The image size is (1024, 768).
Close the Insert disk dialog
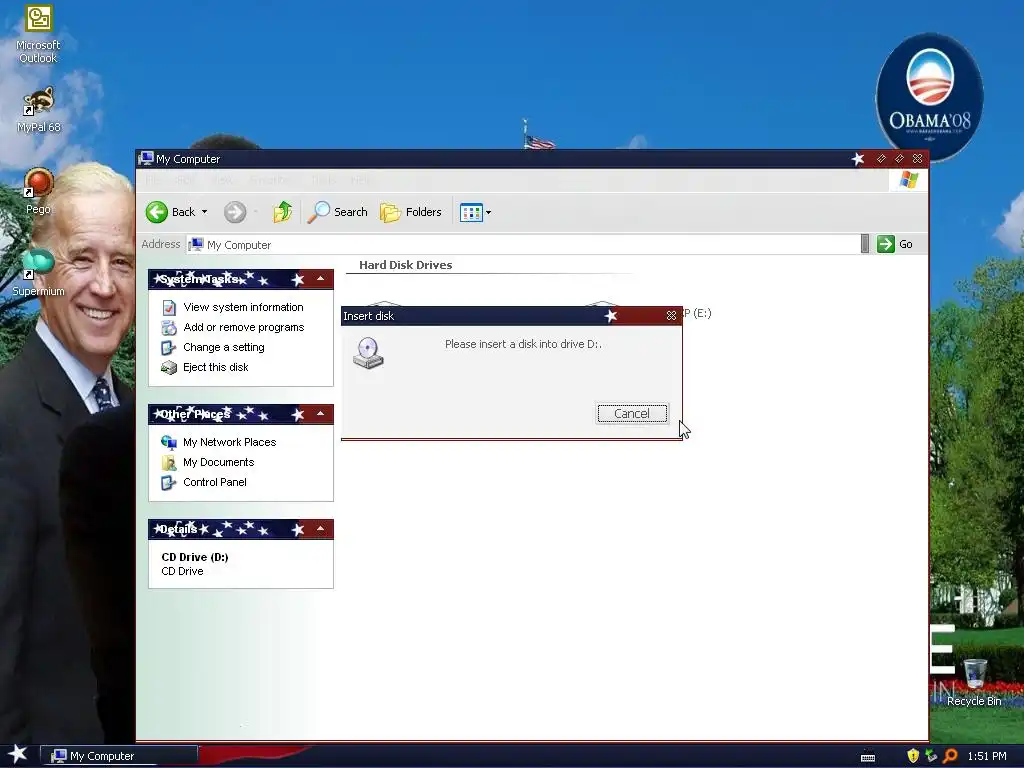pyautogui.click(x=671, y=315)
